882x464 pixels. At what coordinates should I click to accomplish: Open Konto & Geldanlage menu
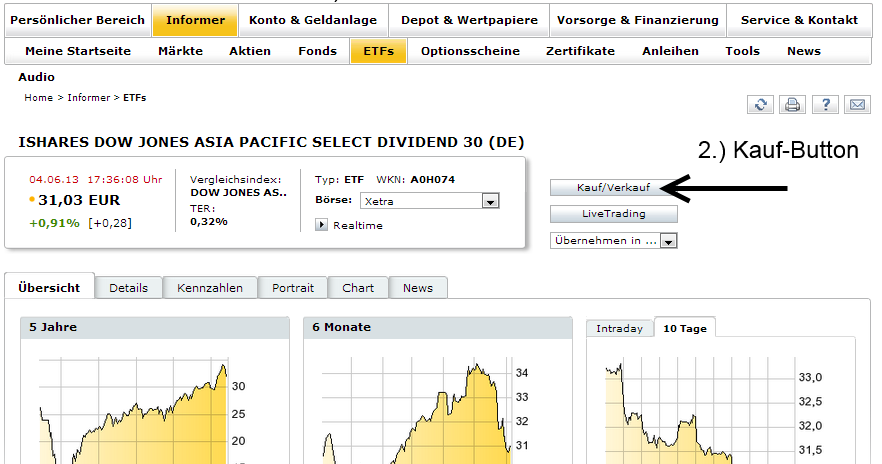313,20
